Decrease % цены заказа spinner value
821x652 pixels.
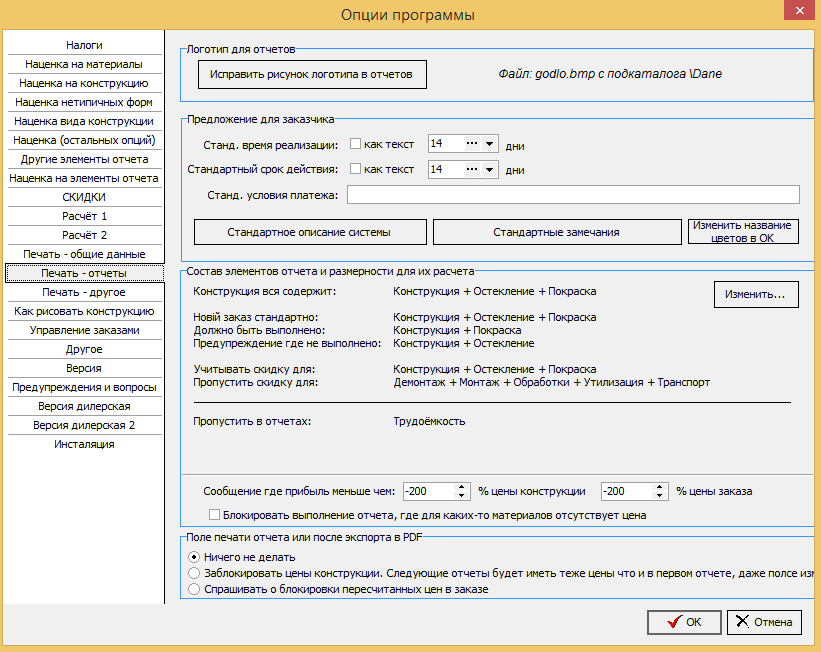click(660, 495)
